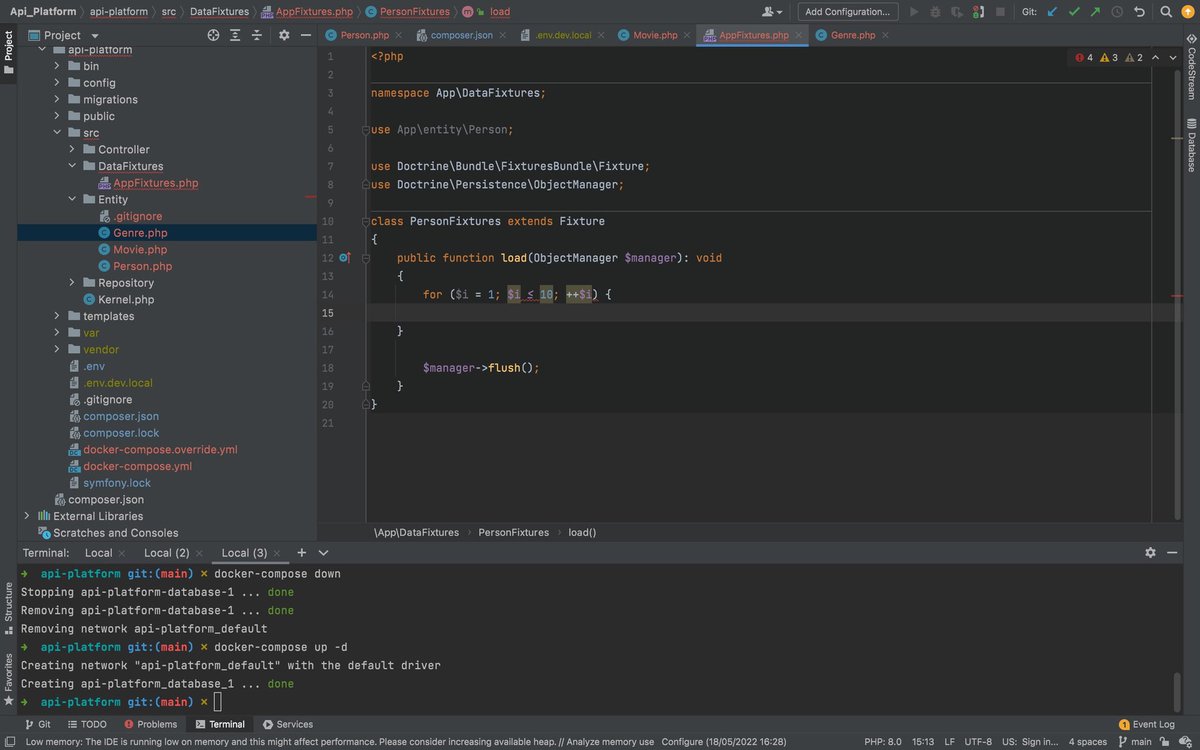Close the AppFixtures.php editor tab
Viewport: 1200px width, 750px height.
[799, 35]
